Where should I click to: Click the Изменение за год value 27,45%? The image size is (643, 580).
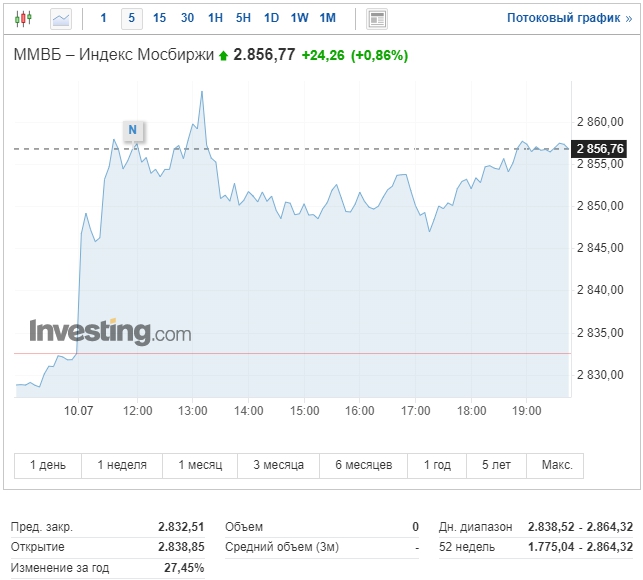pyautogui.click(x=184, y=568)
